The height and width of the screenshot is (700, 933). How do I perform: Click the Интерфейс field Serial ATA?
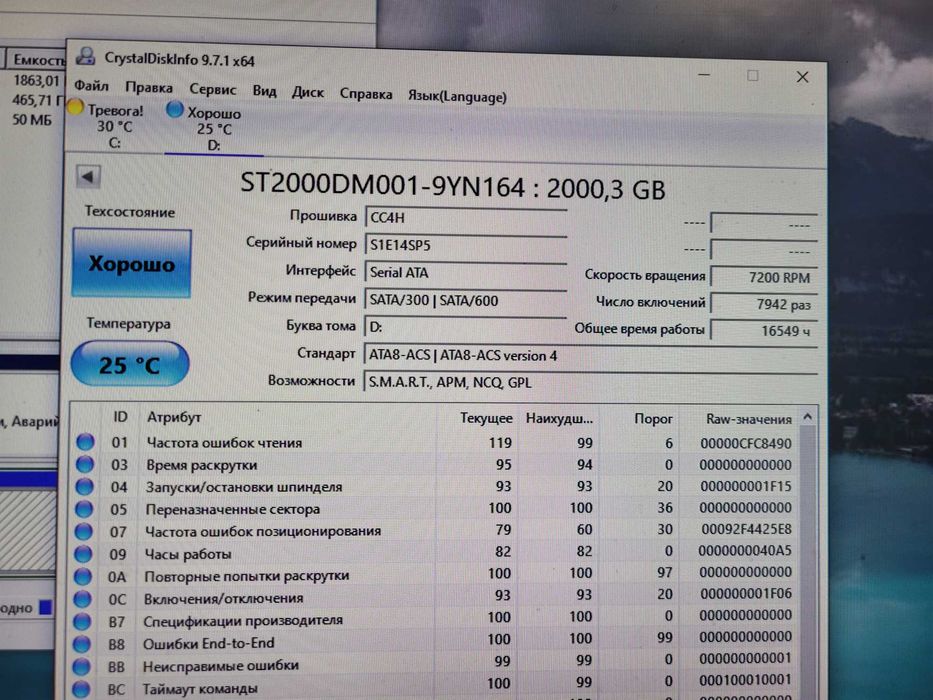coord(465,273)
